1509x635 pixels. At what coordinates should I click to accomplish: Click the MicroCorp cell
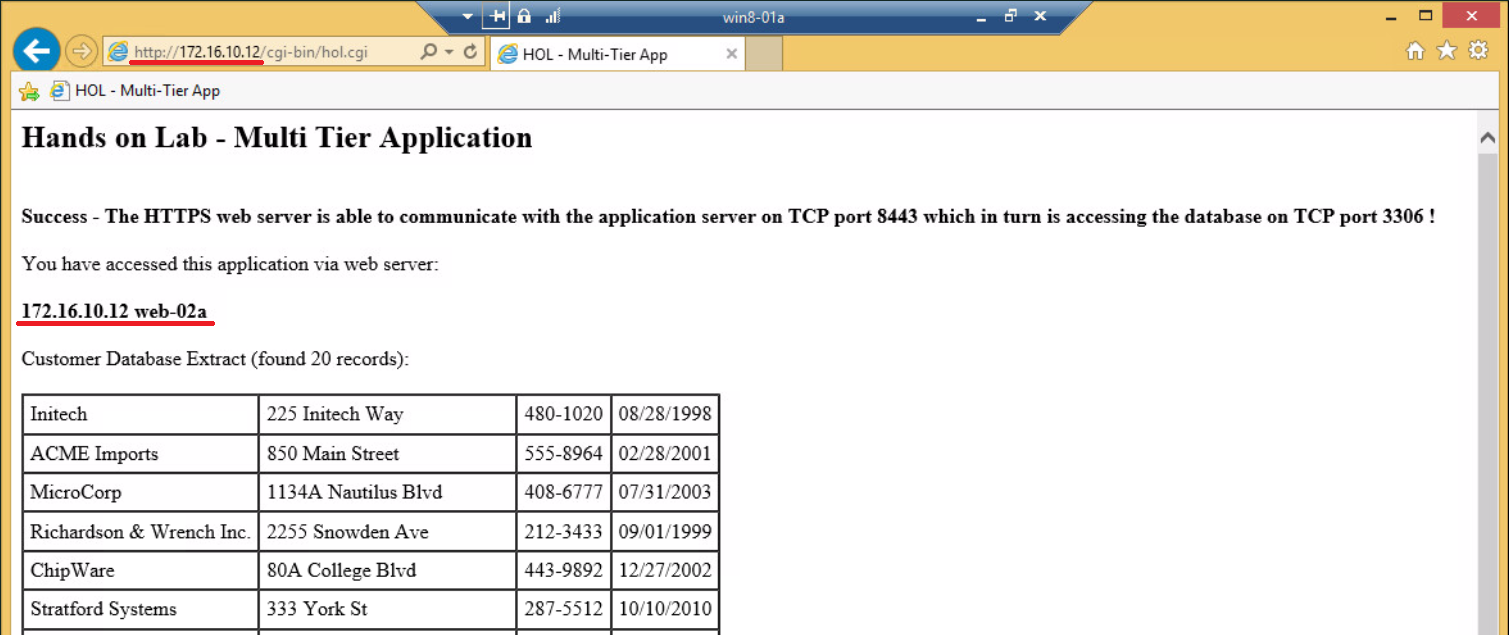[x=141, y=493]
